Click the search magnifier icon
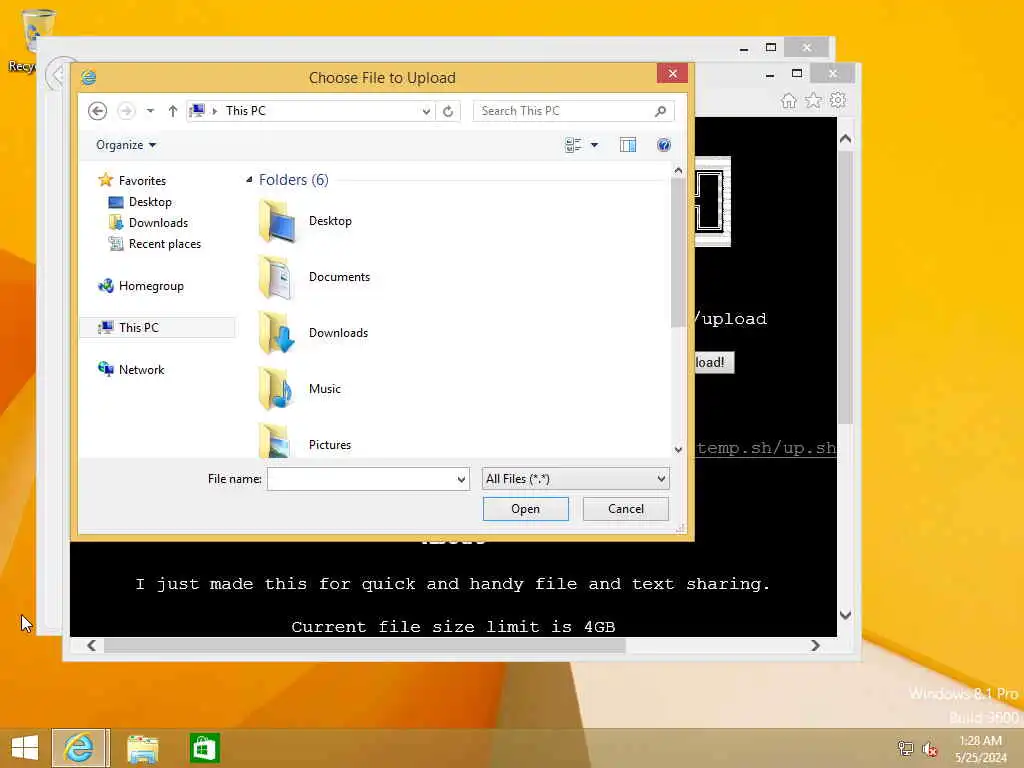Viewport: 1024px width, 768px height. click(x=660, y=111)
